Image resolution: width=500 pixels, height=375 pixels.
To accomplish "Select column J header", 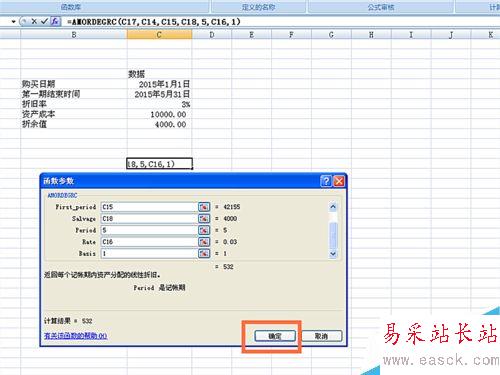I will click(451, 34).
